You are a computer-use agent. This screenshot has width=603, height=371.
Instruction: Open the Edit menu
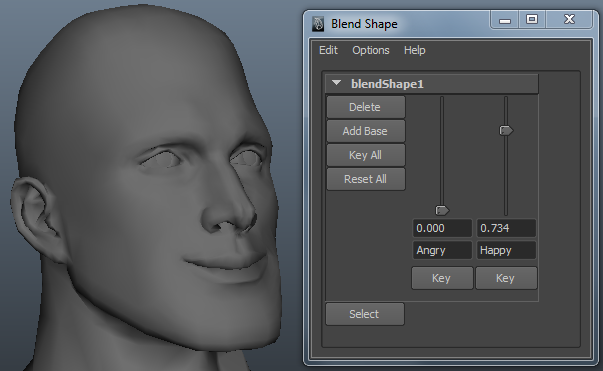pyautogui.click(x=328, y=50)
